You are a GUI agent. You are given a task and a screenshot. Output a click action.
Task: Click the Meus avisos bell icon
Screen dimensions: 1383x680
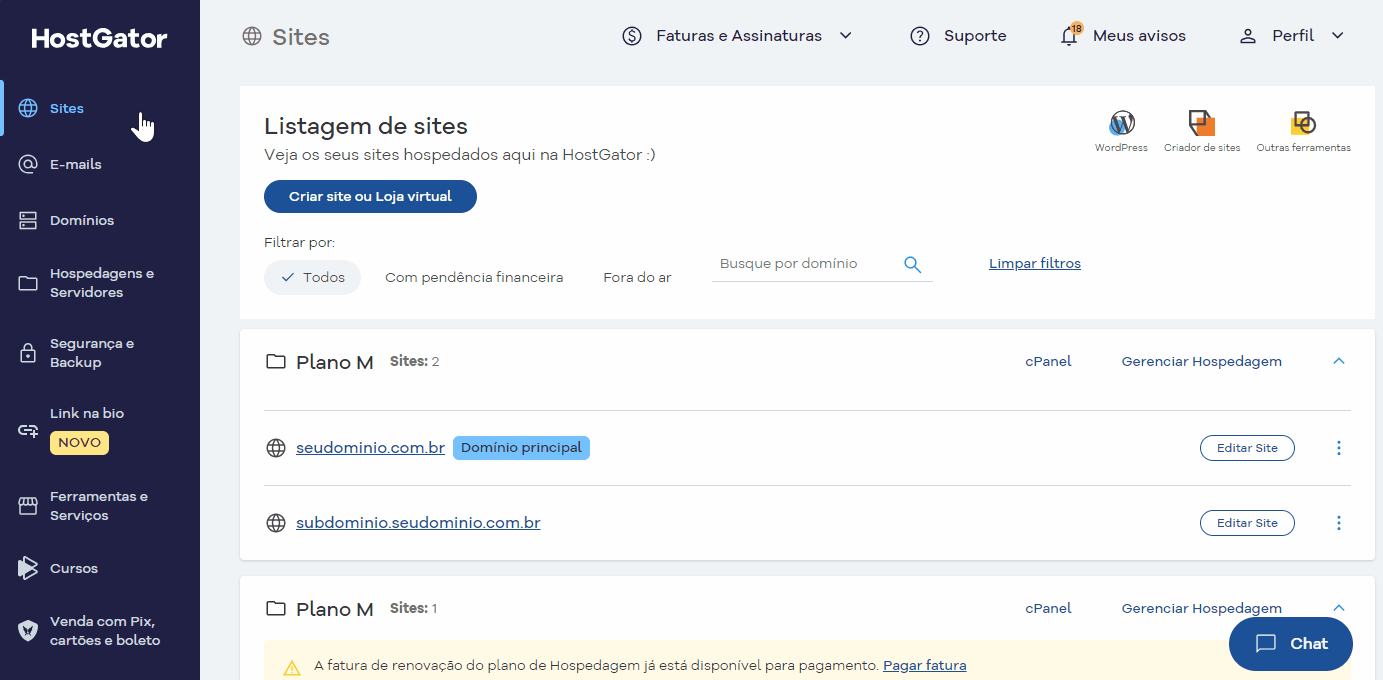coord(1070,35)
